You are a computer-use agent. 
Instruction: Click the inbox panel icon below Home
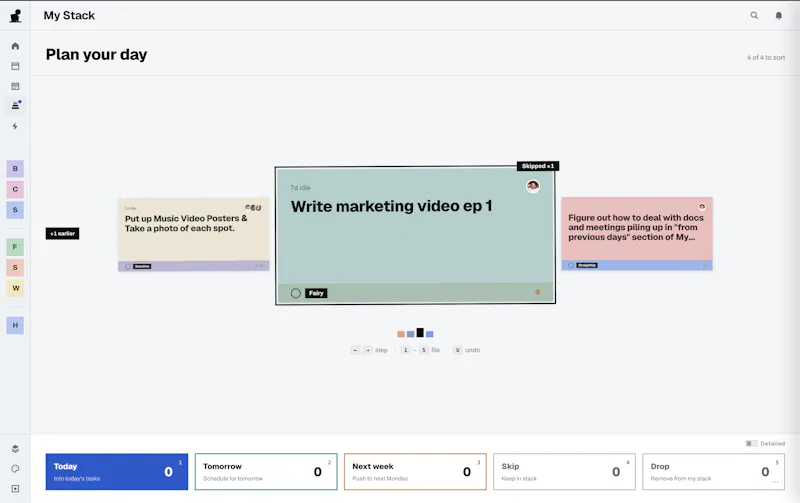click(15, 66)
